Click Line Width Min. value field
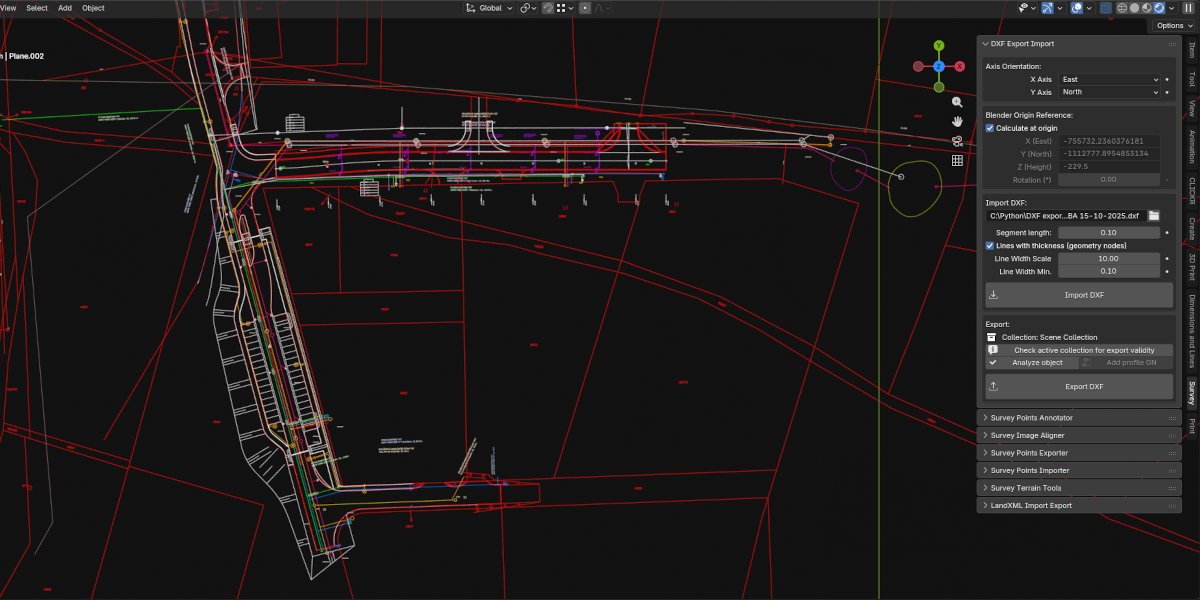 coord(1109,271)
